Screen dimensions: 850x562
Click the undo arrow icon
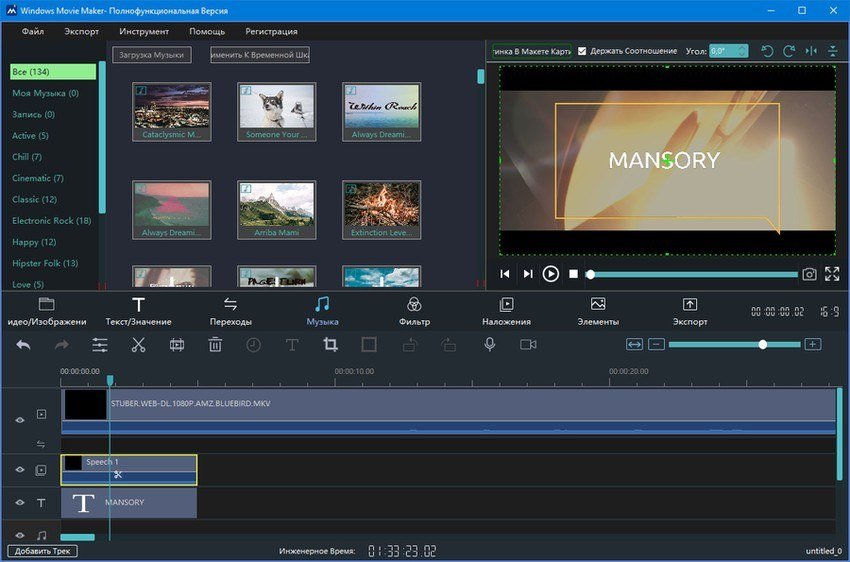tap(23, 345)
